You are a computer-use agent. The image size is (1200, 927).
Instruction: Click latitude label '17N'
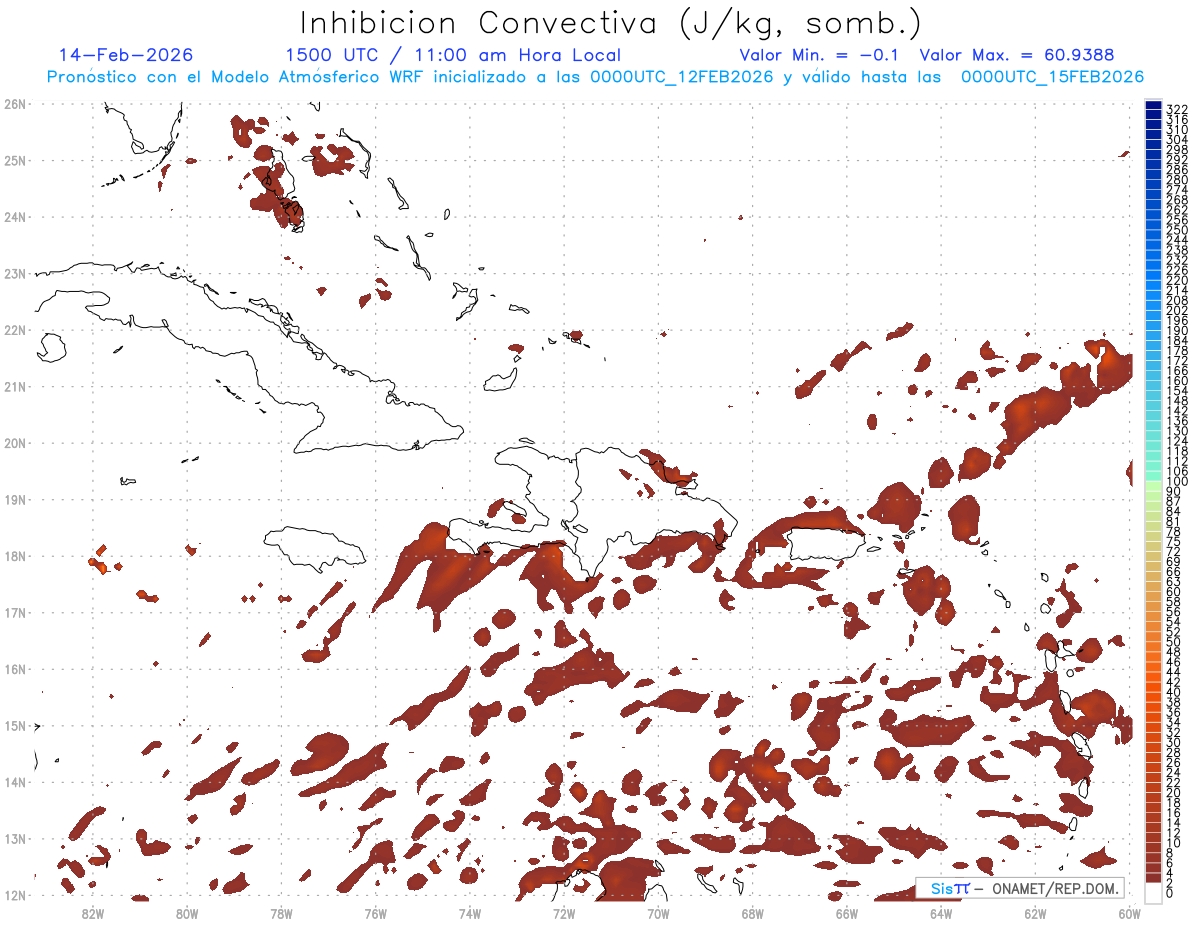pyautogui.click(x=15, y=612)
